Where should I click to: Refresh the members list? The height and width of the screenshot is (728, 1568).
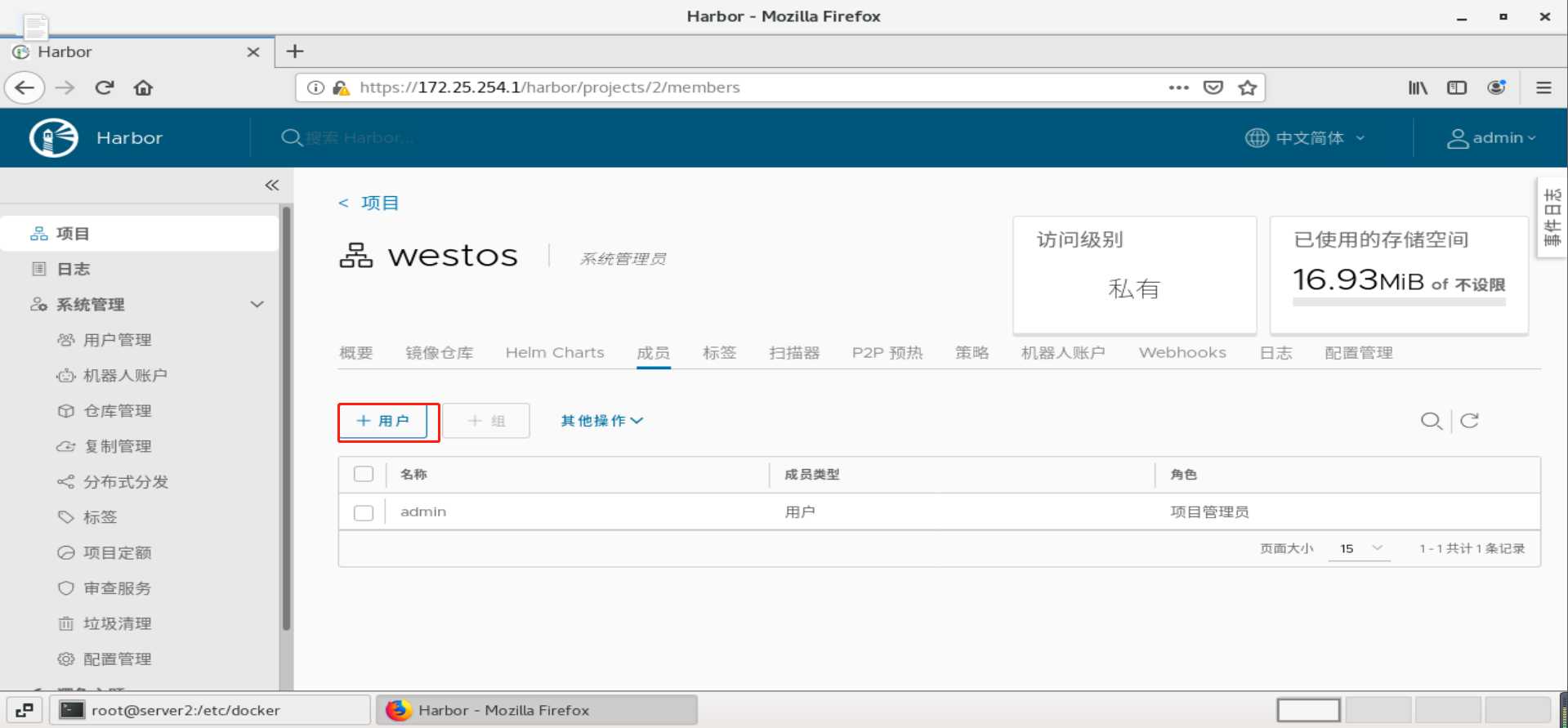coord(1469,421)
